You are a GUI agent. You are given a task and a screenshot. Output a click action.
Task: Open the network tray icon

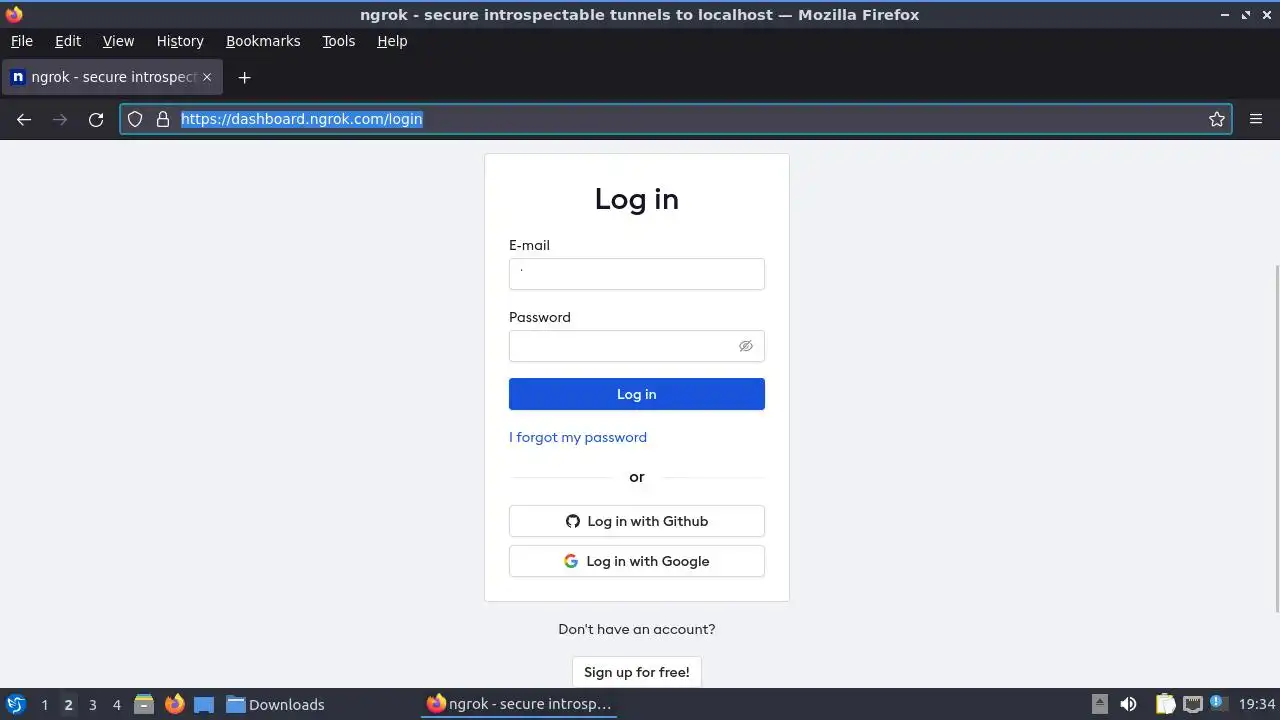(x=1192, y=704)
